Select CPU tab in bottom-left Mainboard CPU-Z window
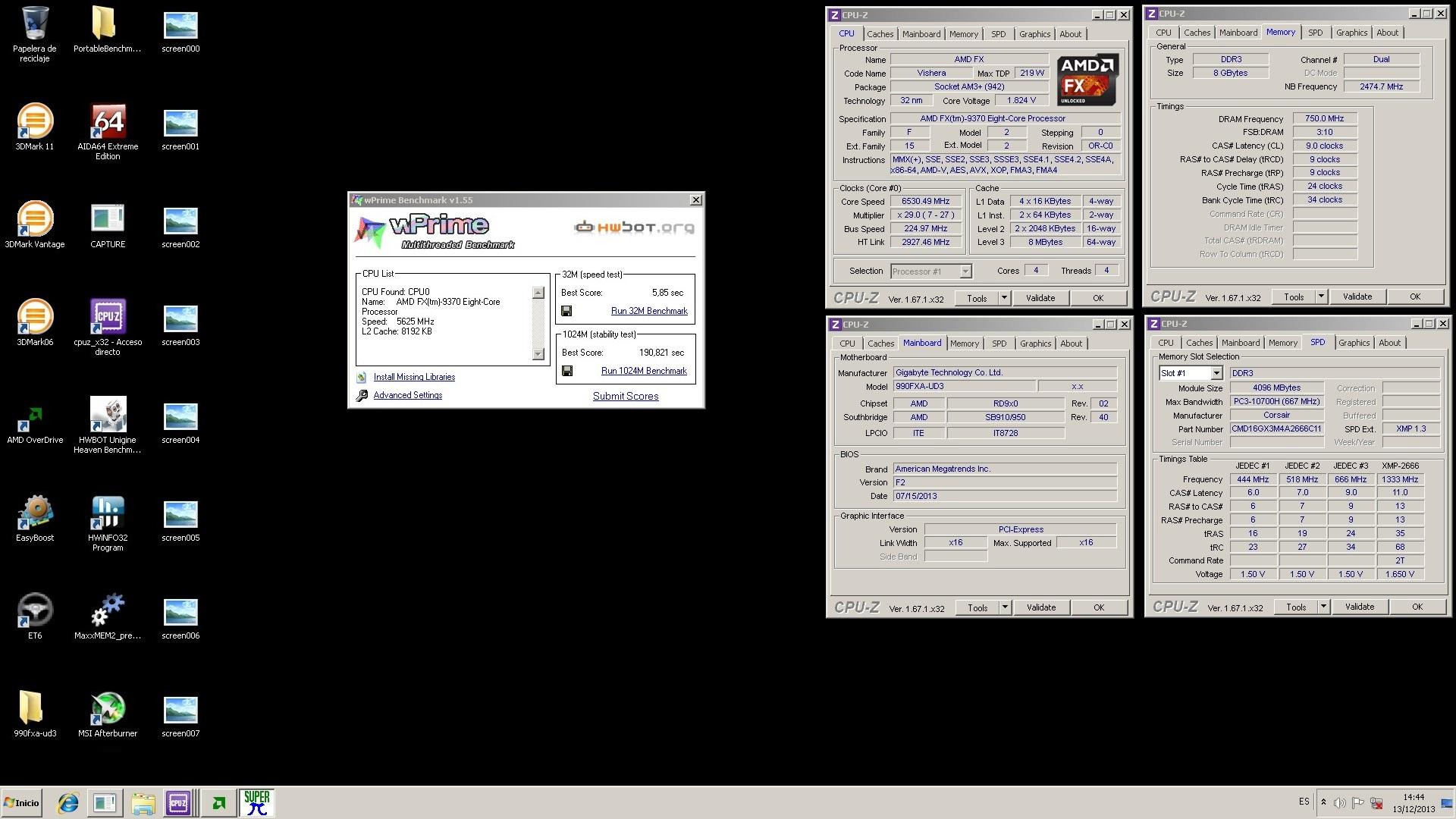The width and height of the screenshot is (1456, 819). (x=847, y=344)
